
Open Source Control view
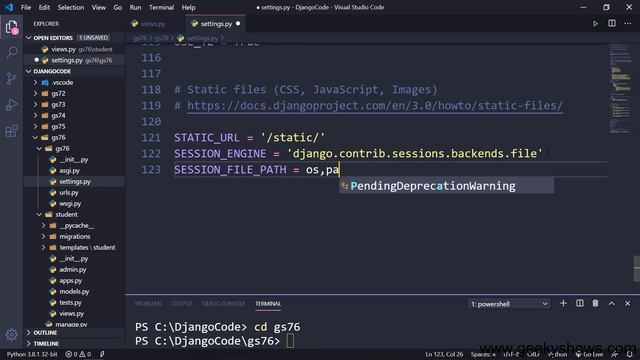click(11, 78)
